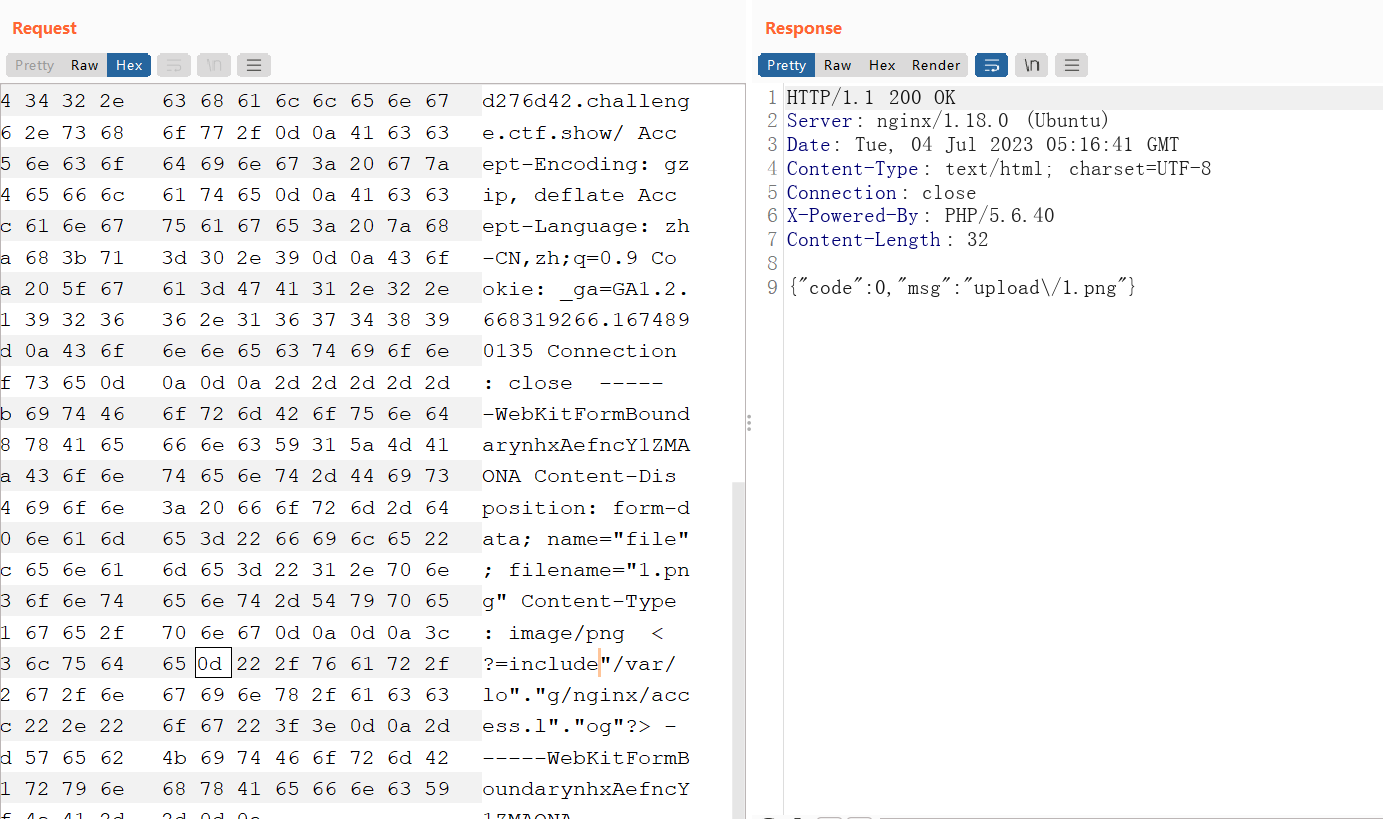Click response line 'HTTP/1.1 200 OK'
1383x819 pixels.
click(x=871, y=97)
